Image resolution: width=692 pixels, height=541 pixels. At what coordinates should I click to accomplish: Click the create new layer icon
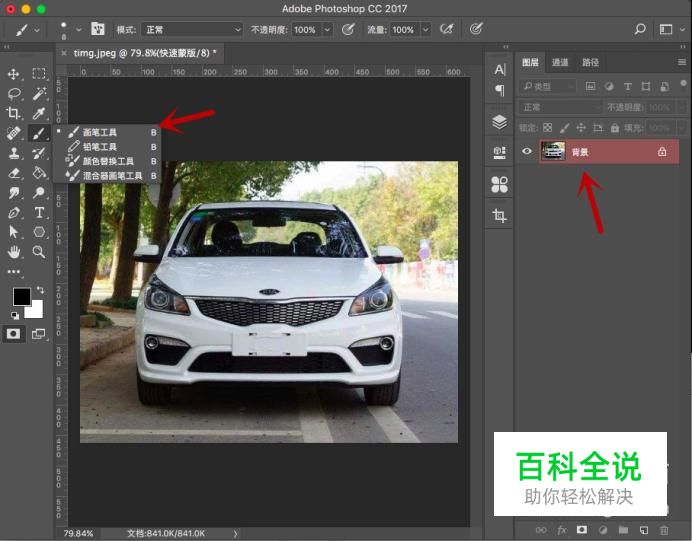click(643, 530)
